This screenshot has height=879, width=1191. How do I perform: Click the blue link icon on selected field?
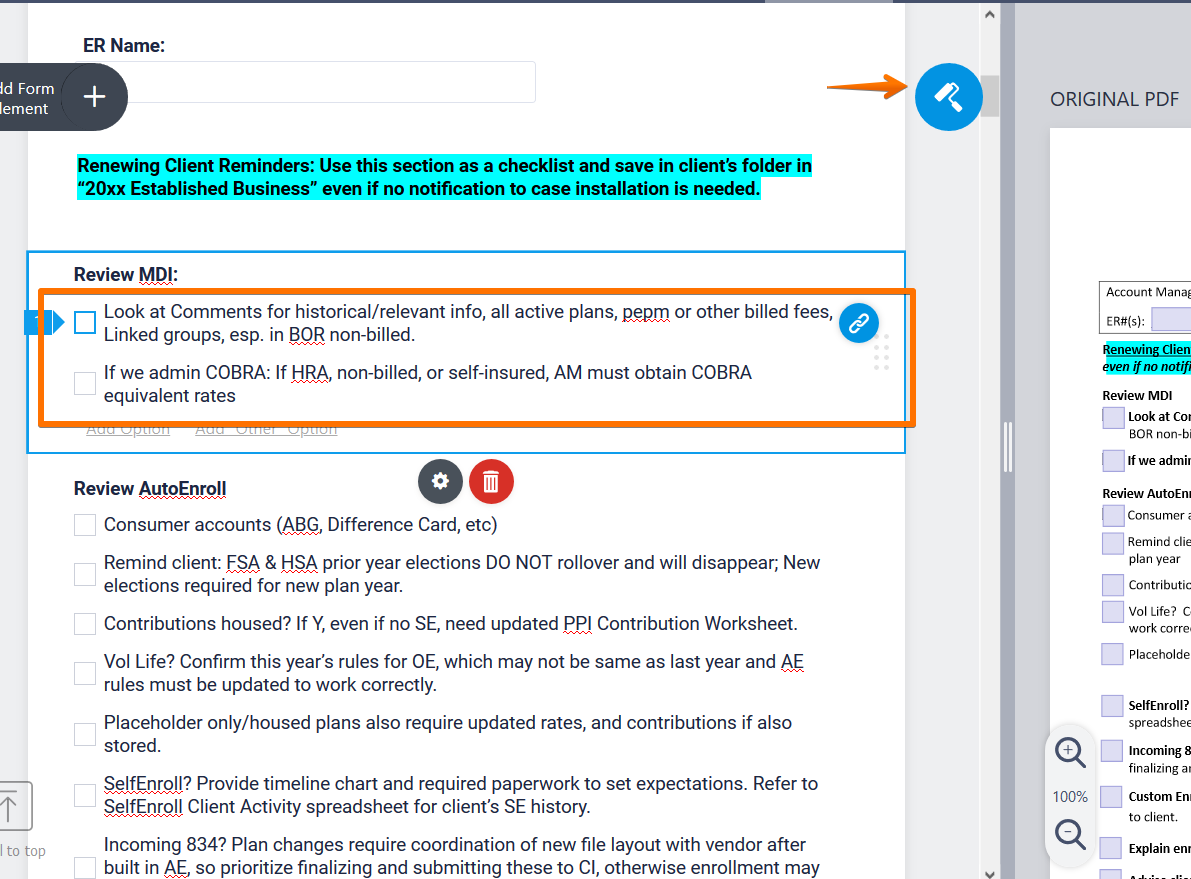pos(858,323)
